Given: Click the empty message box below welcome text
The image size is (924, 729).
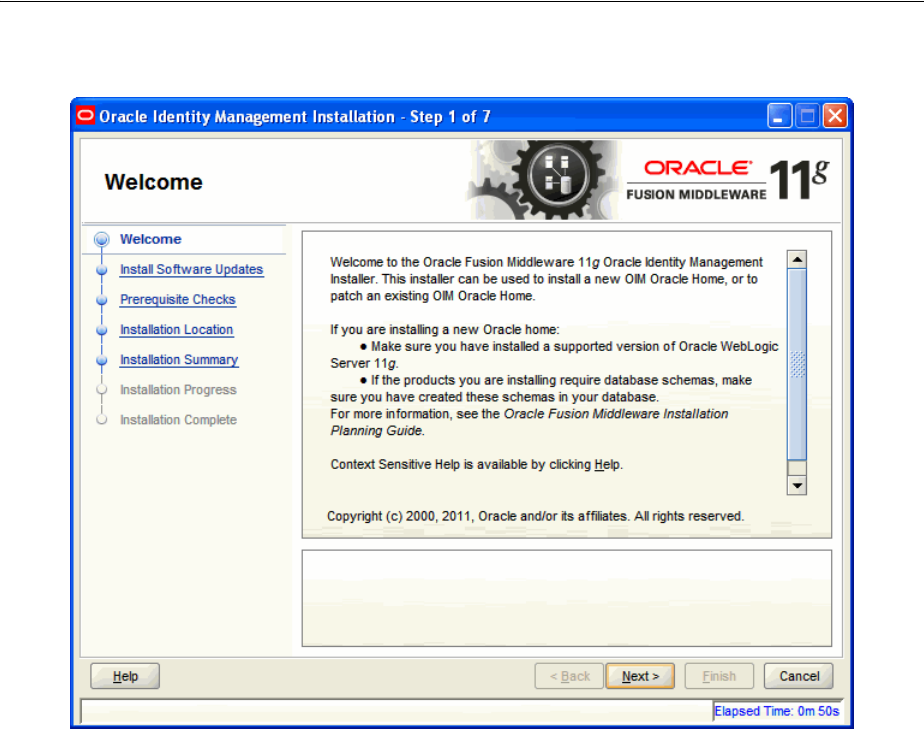Looking at the screenshot, I should click(x=566, y=598).
